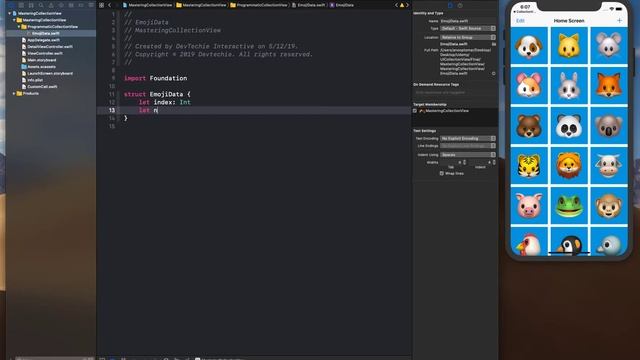The image size is (640, 360).
Task: Tap the tiger emoji cell in simulator
Action: [x=529, y=165]
